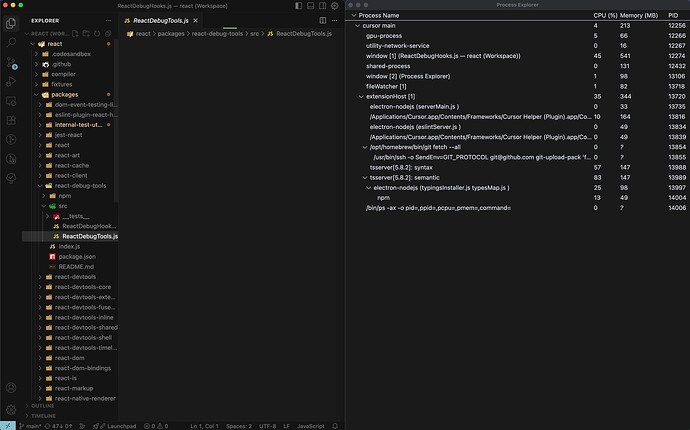
Task: Split the editor to the right
Action: [x=323, y=20]
